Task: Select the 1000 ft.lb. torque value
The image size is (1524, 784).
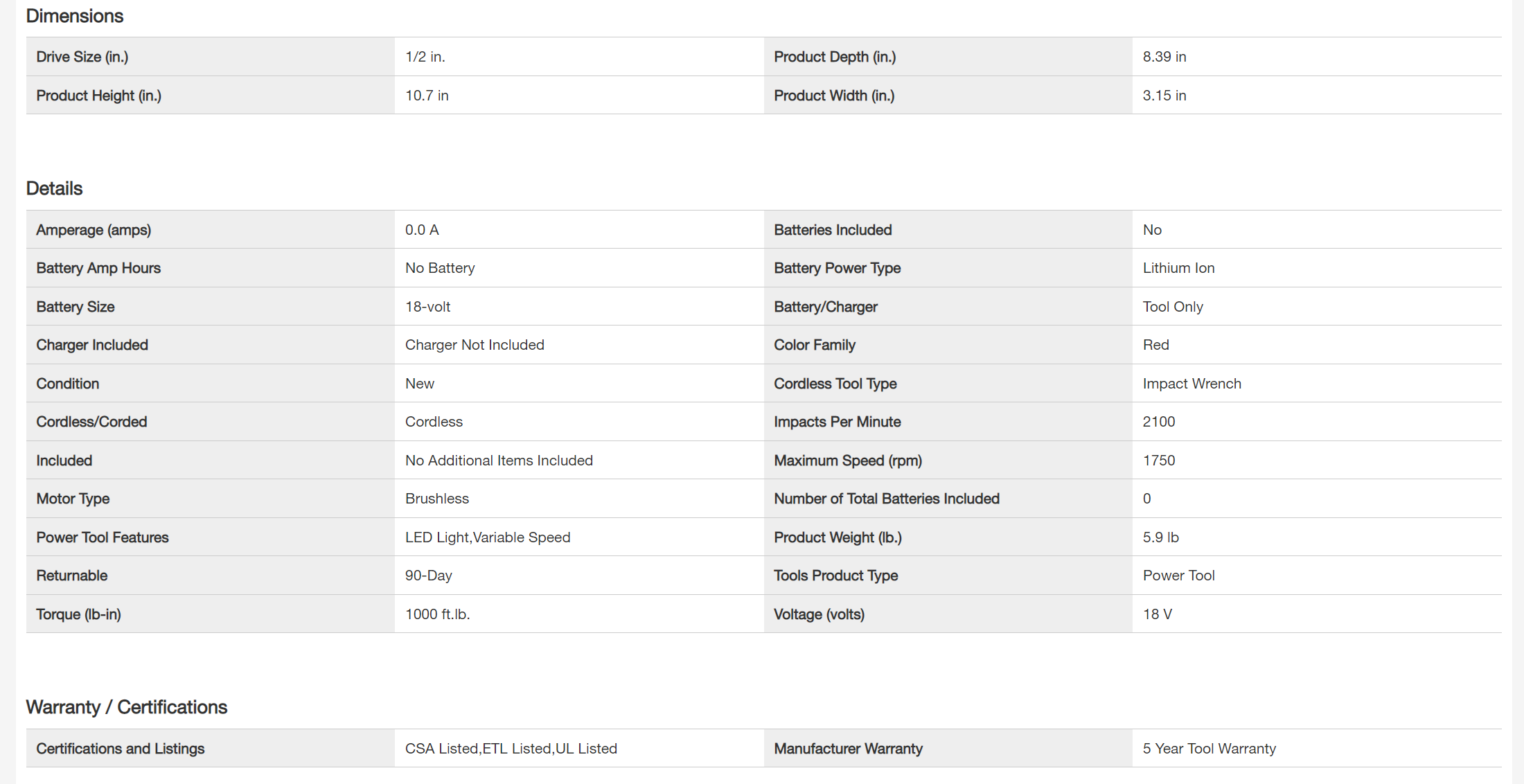Action: (438, 614)
